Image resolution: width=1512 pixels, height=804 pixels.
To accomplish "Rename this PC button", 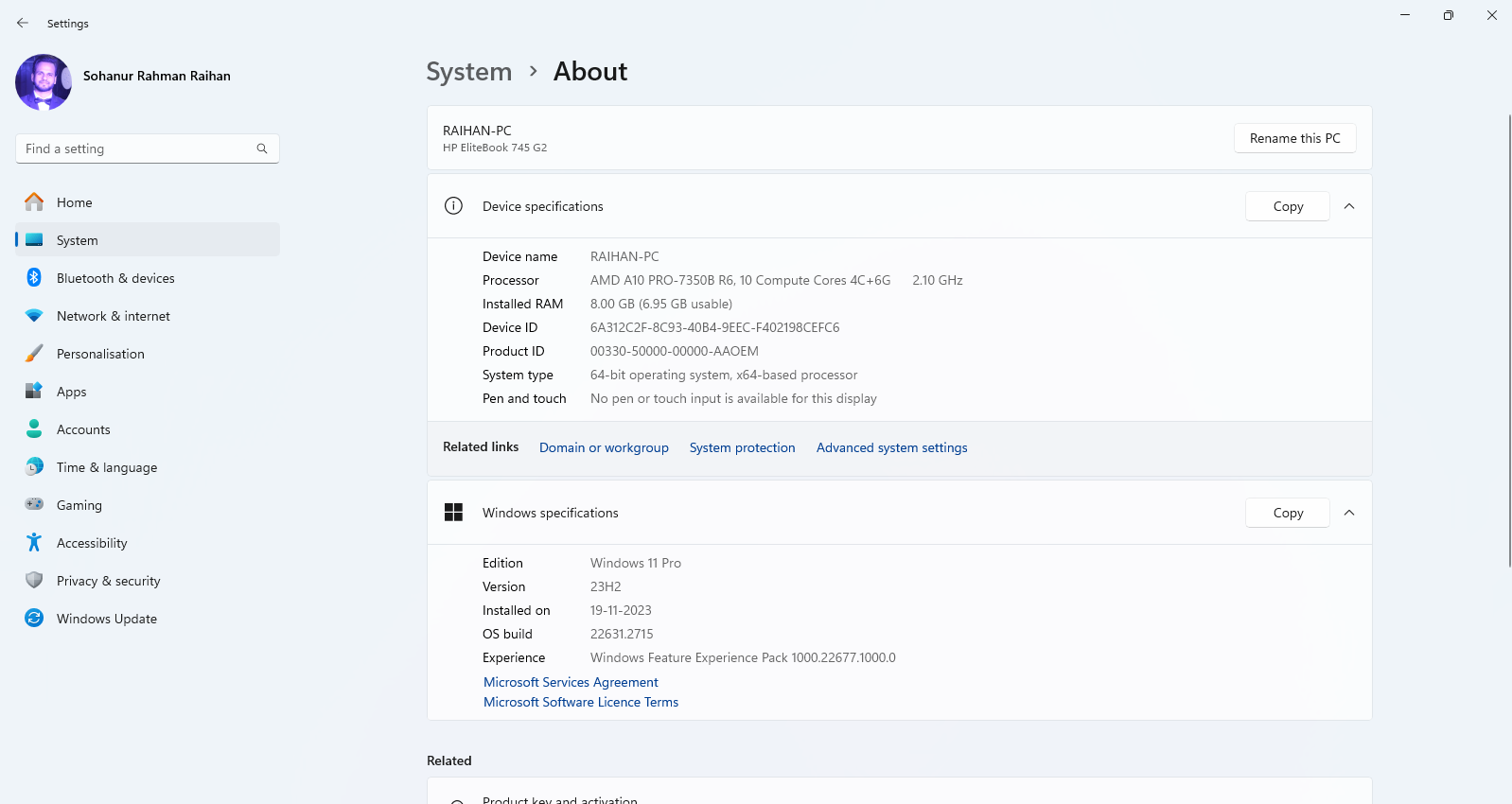I will tap(1294, 138).
